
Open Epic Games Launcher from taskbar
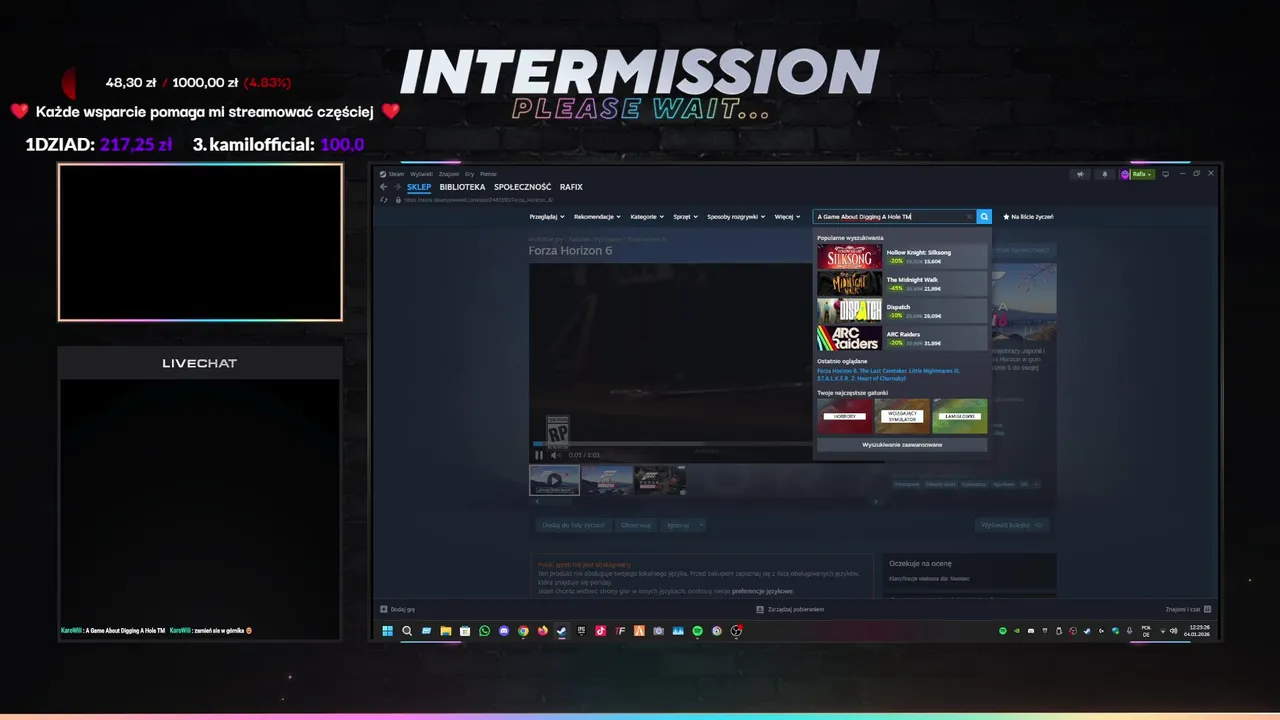pyautogui.click(x=581, y=631)
